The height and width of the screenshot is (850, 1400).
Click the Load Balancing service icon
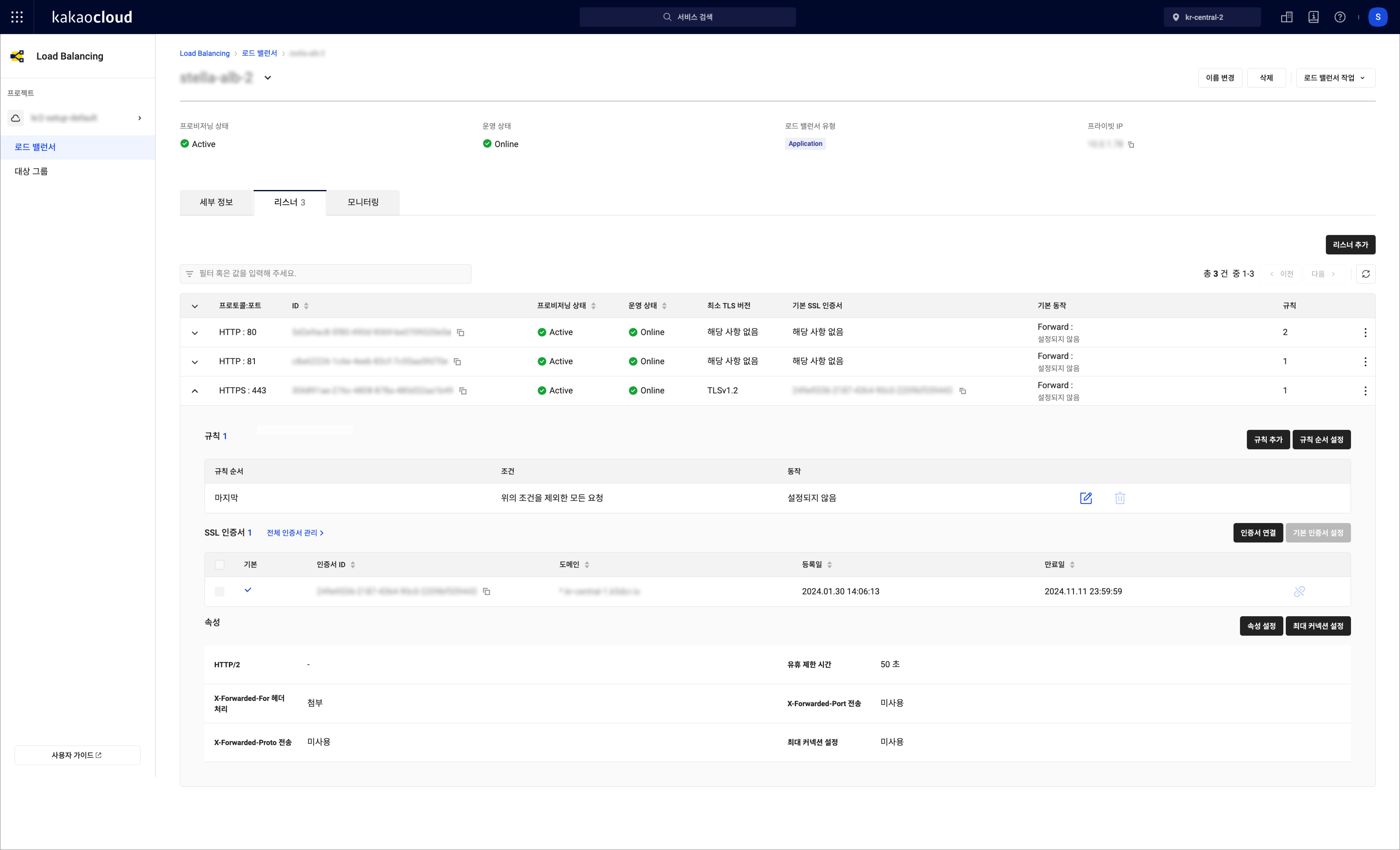(18, 56)
